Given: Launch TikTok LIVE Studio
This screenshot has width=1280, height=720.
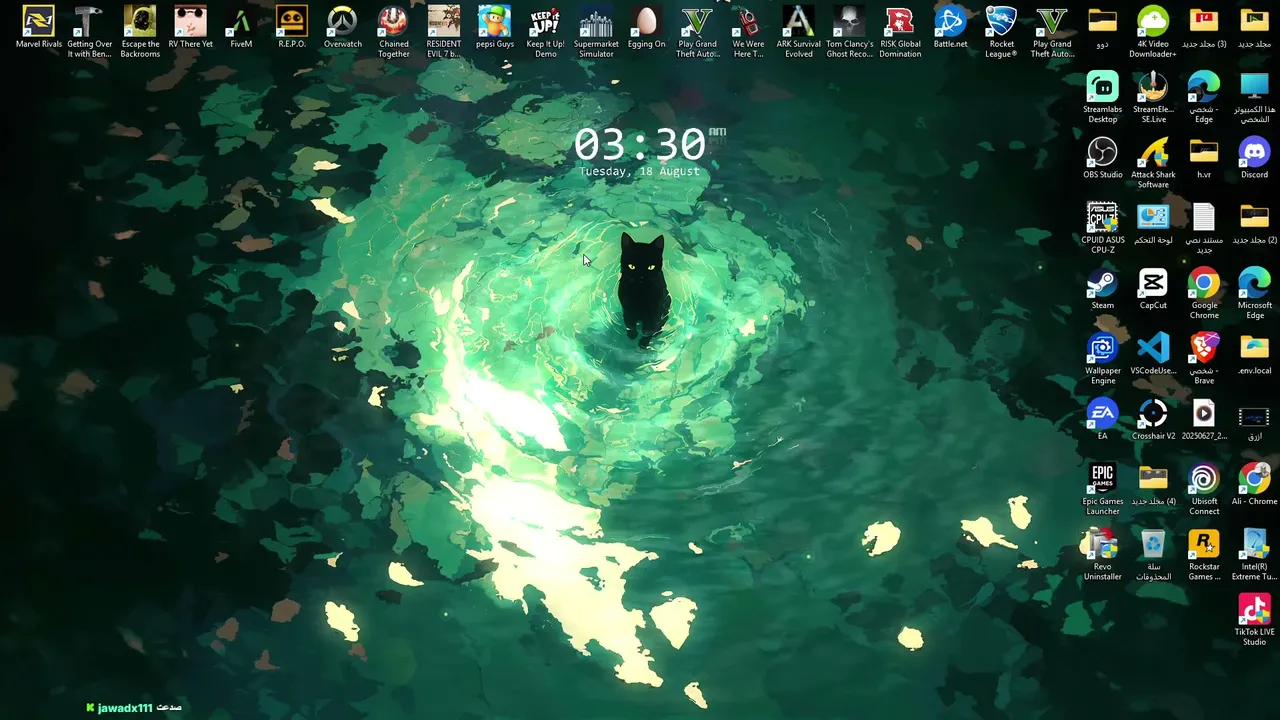Looking at the screenshot, I should (x=1254, y=620).
